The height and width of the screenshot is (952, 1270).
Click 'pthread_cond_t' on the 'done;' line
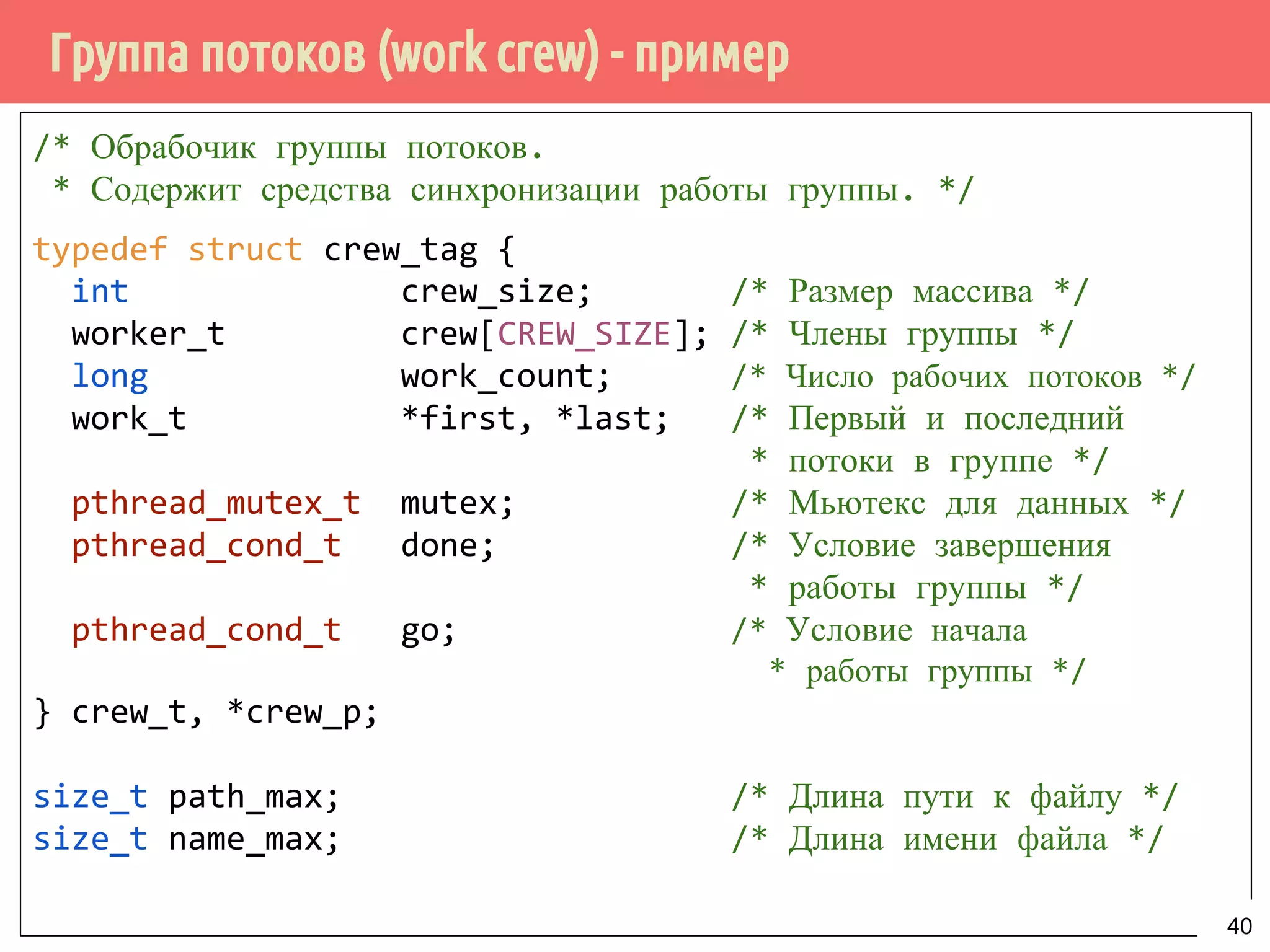point(206,546)
